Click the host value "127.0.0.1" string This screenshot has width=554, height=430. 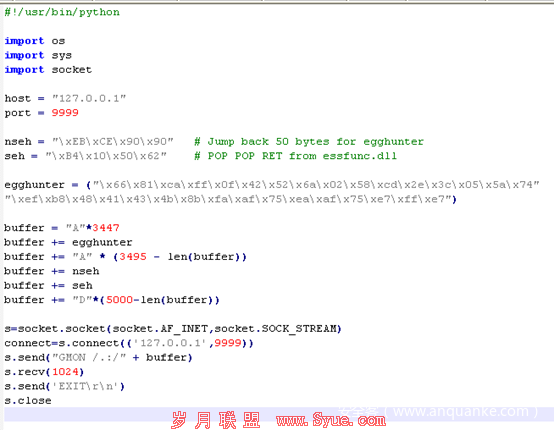point(89,98)
